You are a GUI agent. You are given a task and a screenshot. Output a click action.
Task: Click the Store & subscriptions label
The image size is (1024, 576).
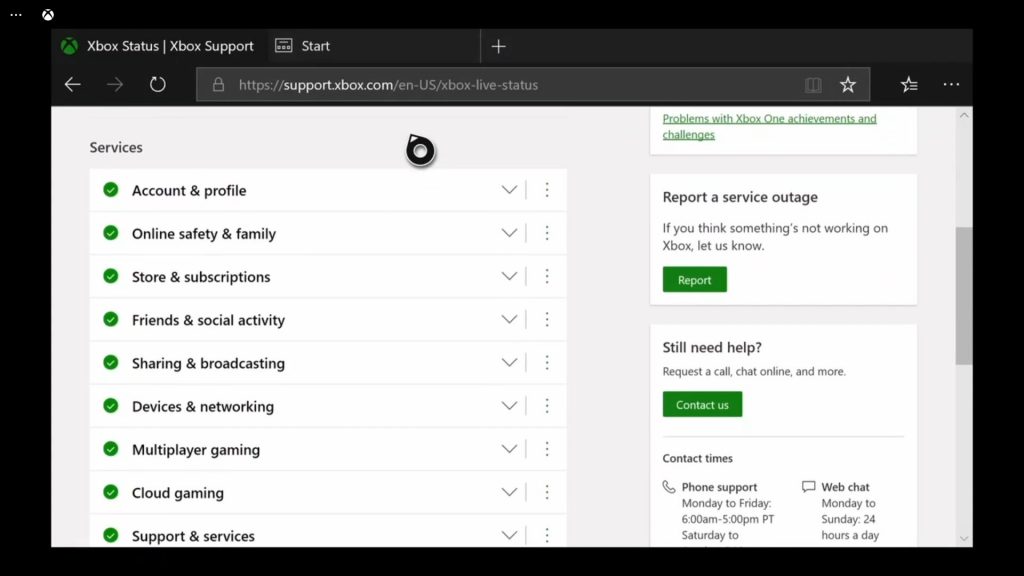pyautogui.click(x=201, y=277)
